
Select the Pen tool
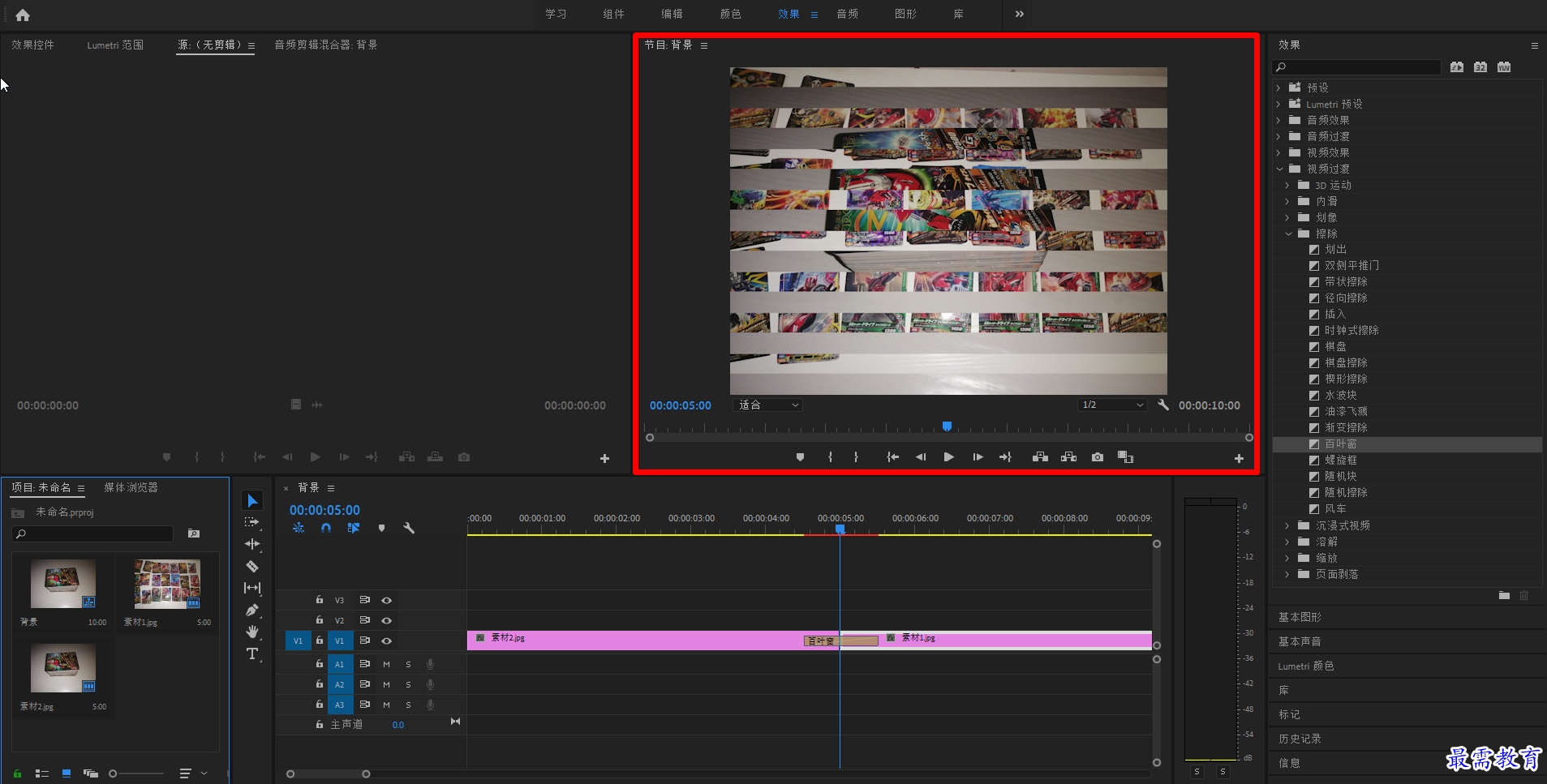(x=252, y=610)
